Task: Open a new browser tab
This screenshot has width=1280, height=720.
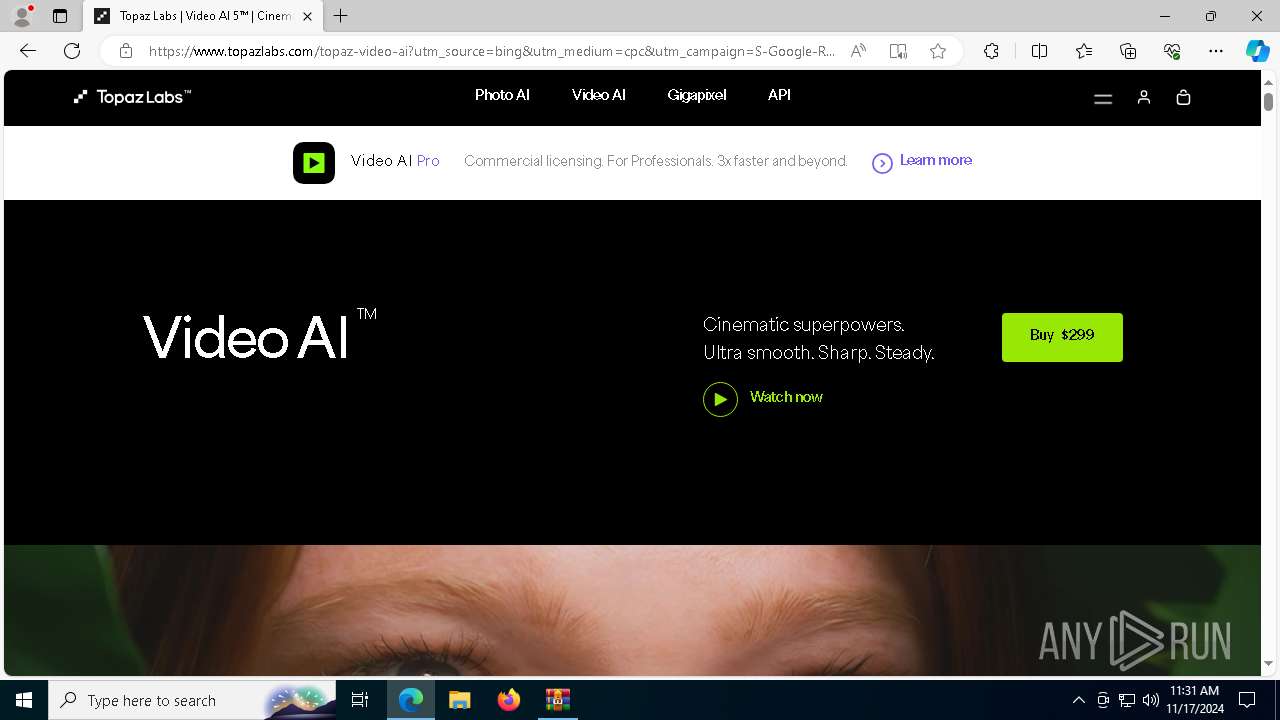Action: pos(341,16)
